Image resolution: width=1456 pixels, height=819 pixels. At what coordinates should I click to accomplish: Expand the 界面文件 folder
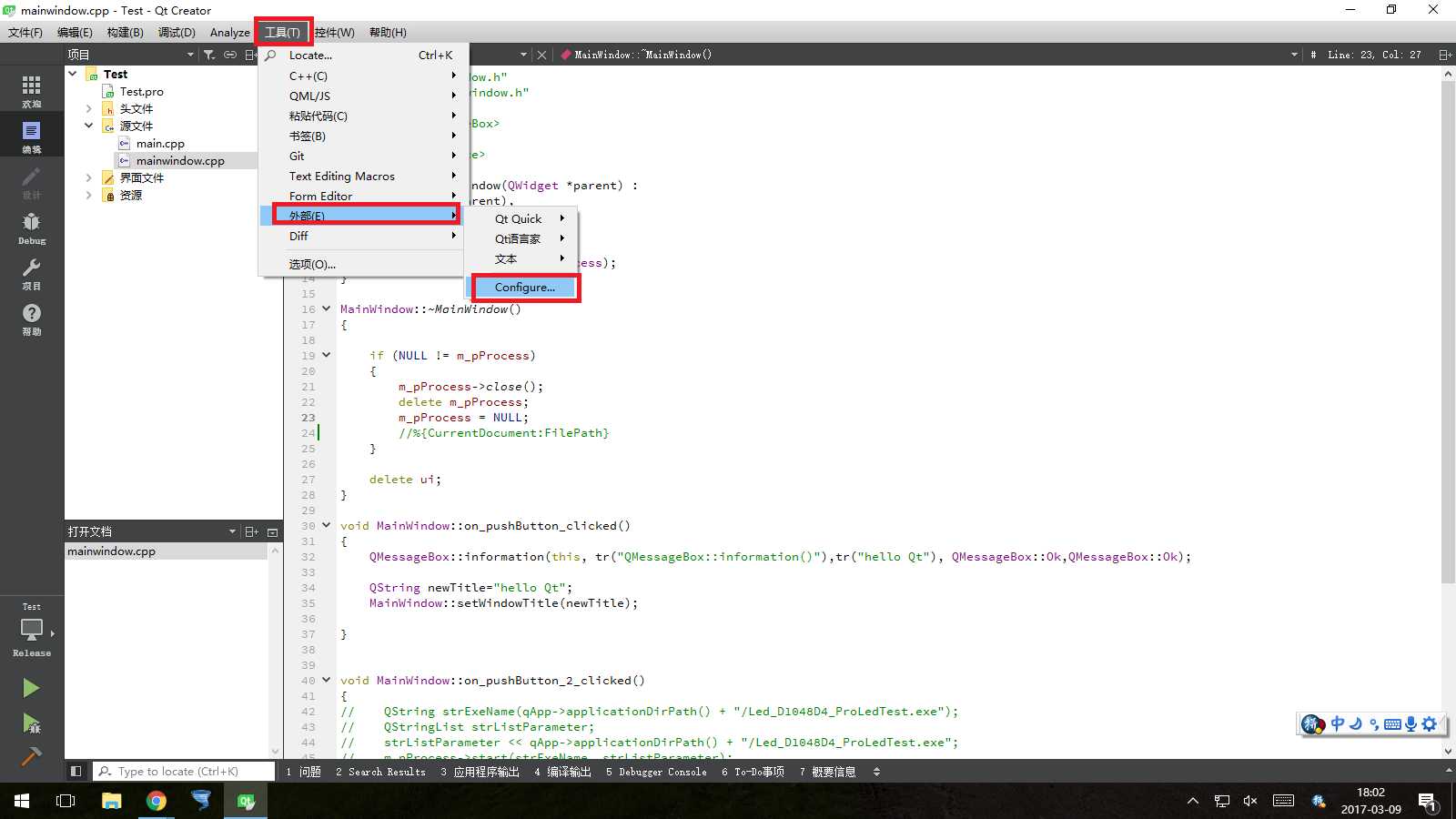click(88, 177)
